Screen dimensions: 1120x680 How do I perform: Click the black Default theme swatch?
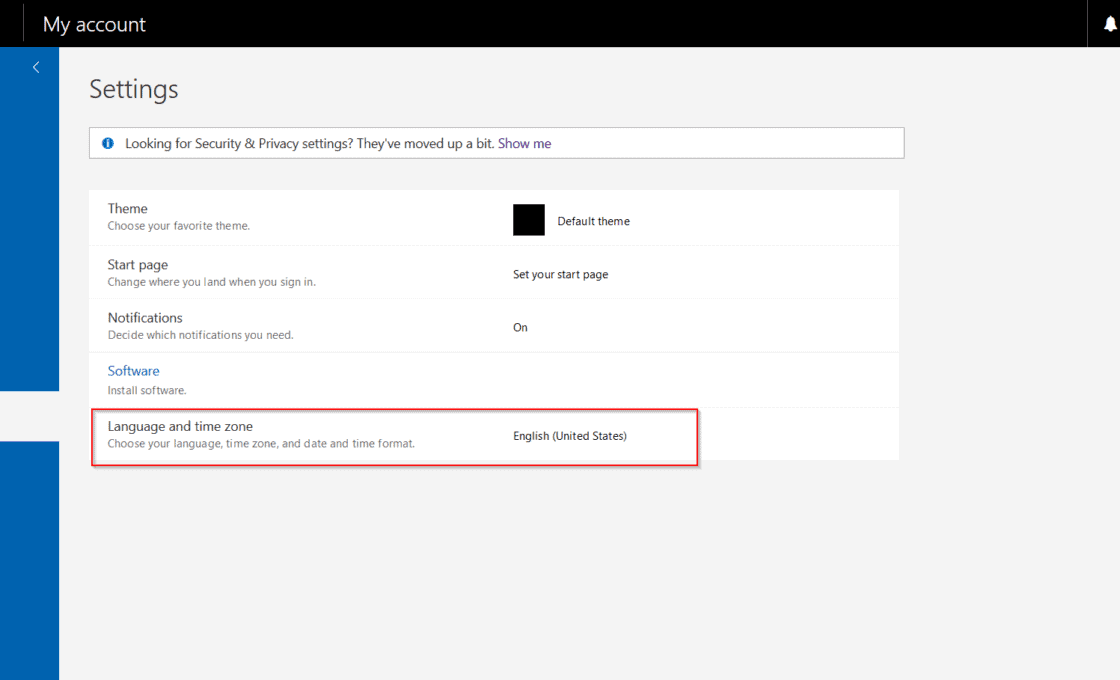528,220
